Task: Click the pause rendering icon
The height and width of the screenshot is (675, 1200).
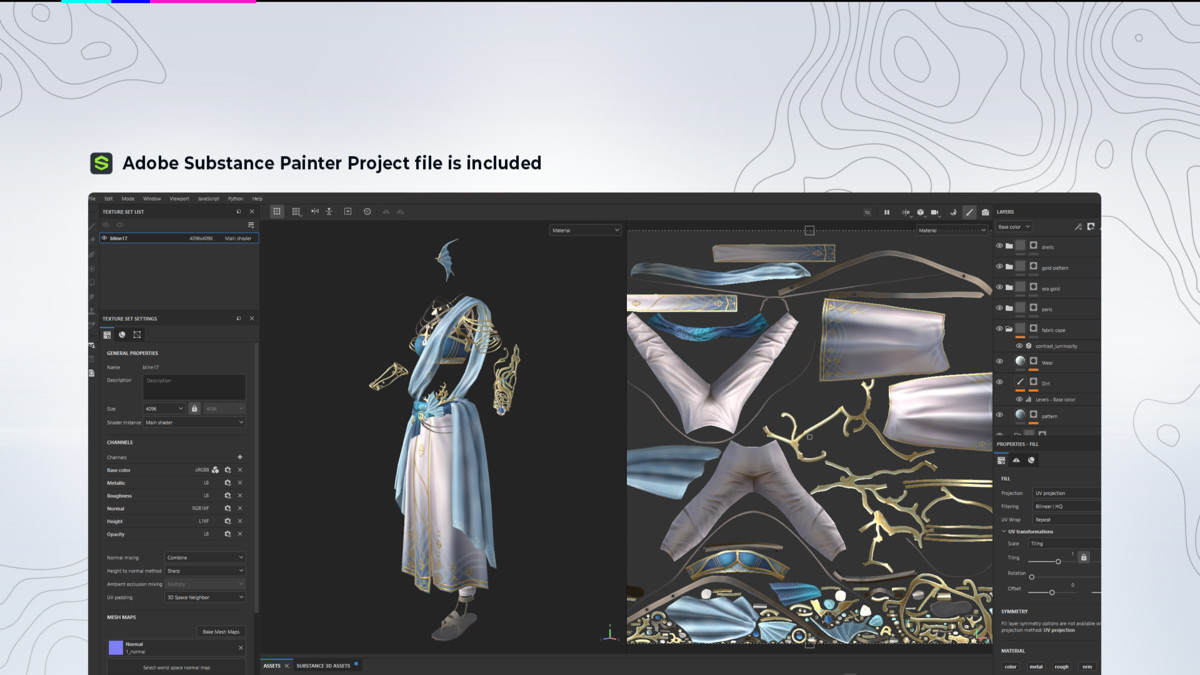Action: pyautogui.click(x=886, y=212)
